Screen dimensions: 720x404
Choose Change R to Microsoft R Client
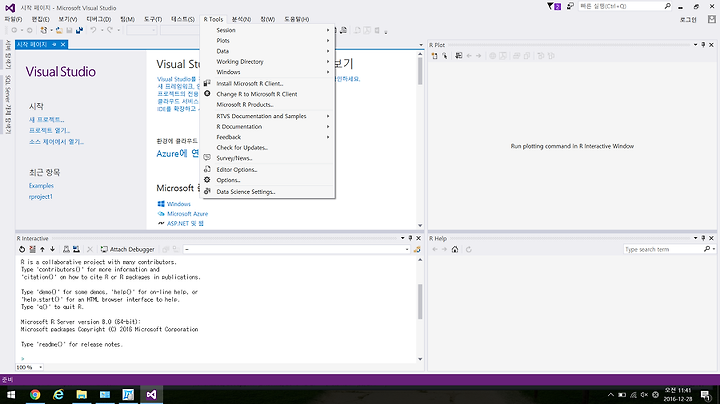tap(268, 94)
